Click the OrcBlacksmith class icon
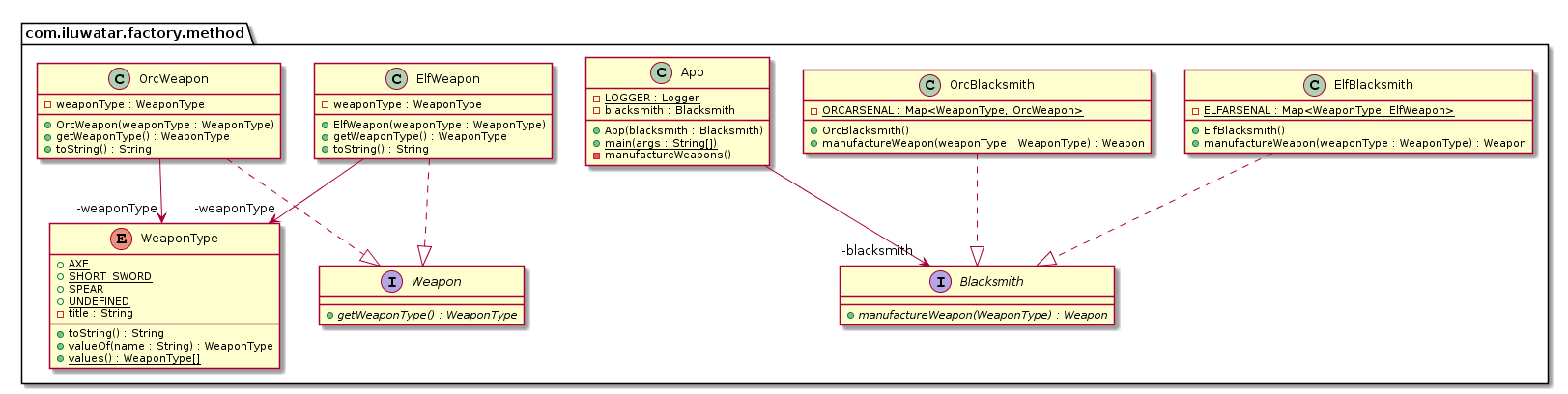The image size is (1568, 394). point(929,84)
